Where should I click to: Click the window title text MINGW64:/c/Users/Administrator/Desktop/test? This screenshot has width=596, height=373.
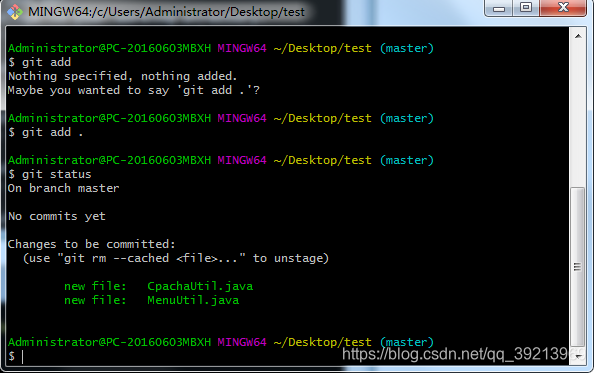166,12
